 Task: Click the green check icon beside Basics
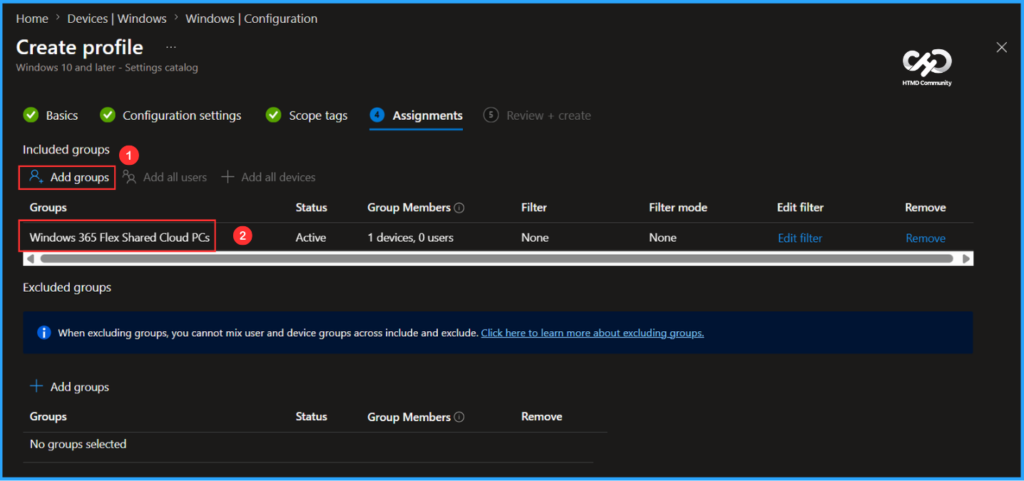point(31,116)
